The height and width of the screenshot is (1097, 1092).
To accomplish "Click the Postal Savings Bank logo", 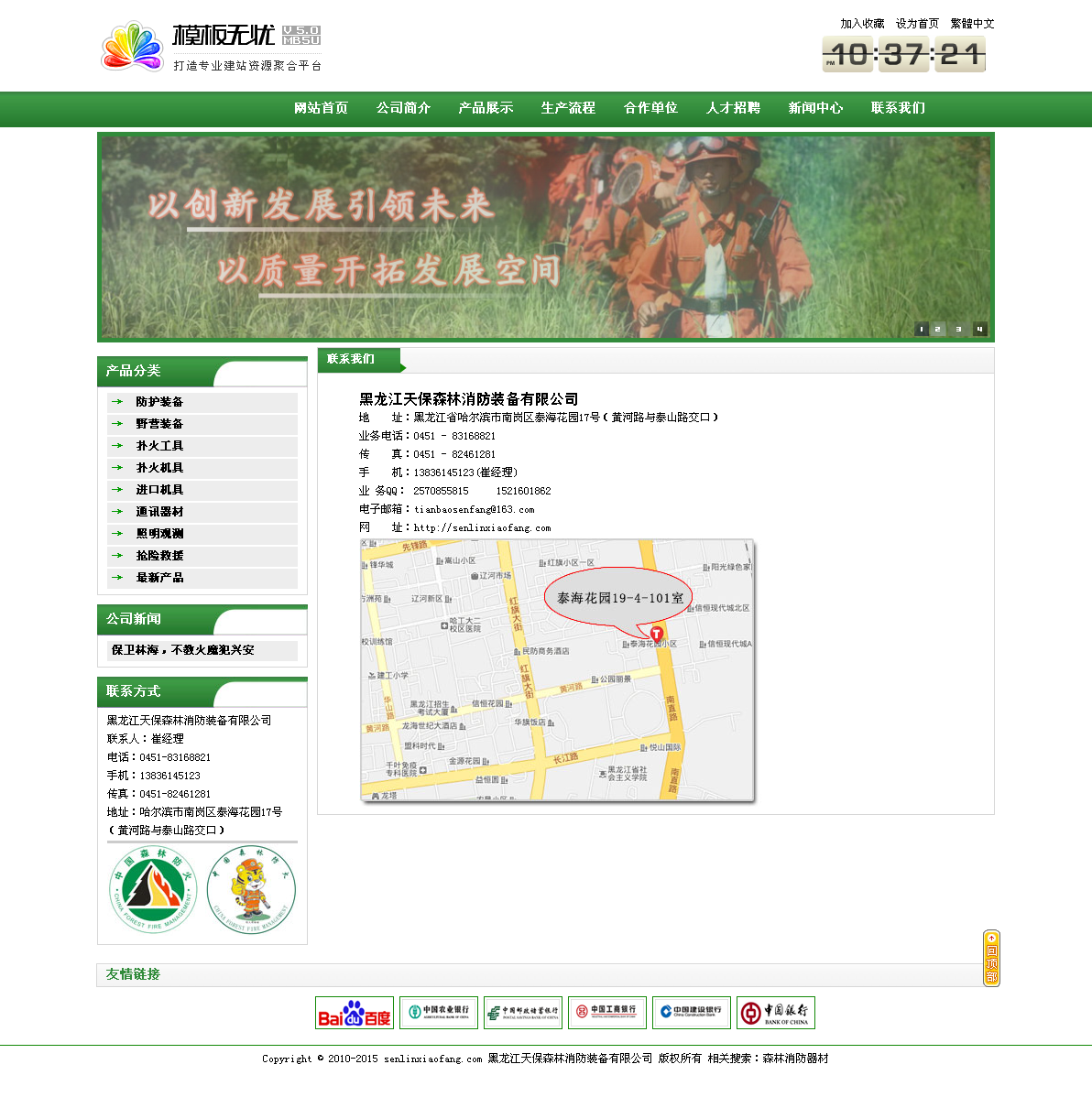I will [x=523, y=1013].
